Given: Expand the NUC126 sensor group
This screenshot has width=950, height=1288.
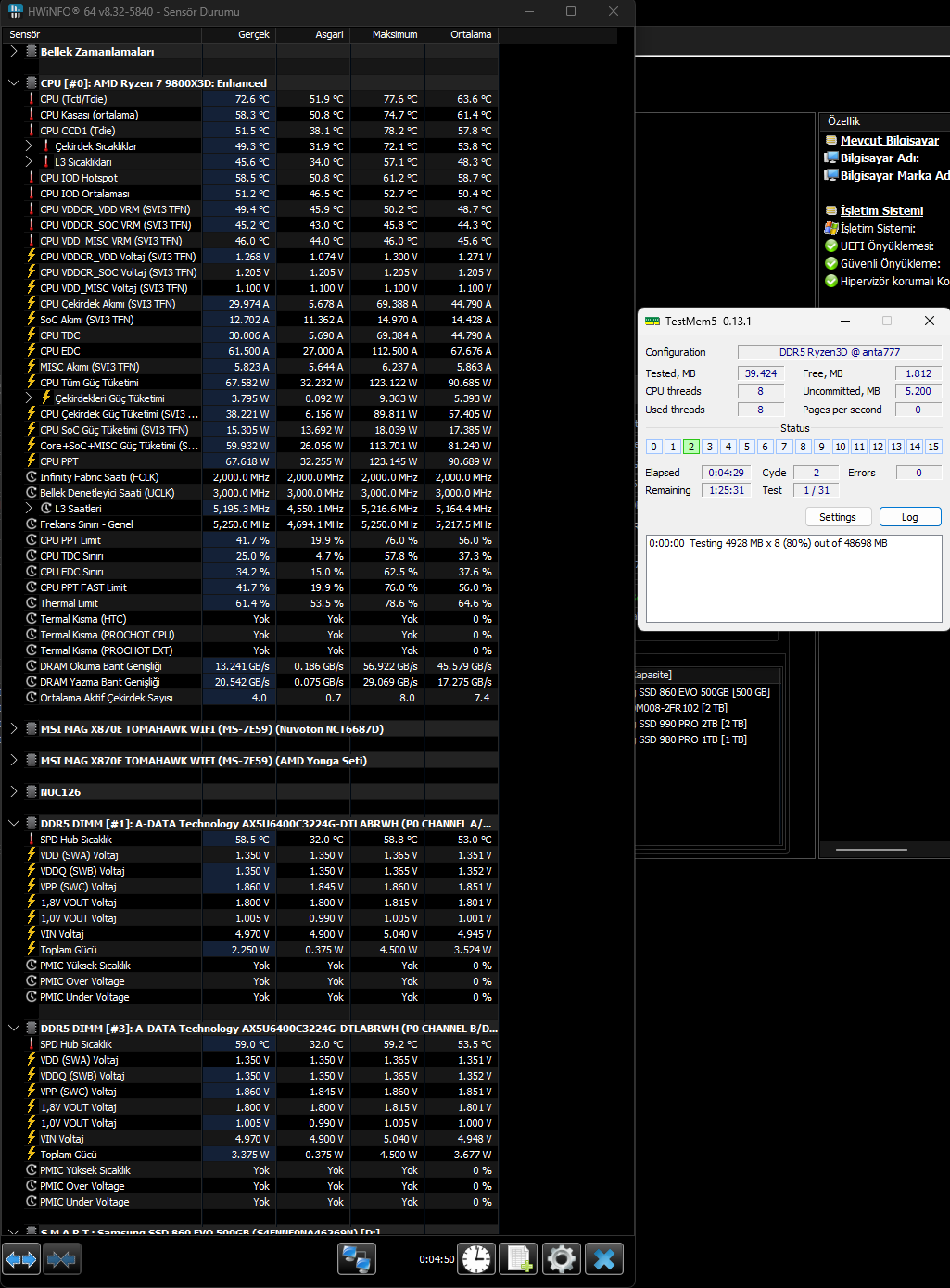Looking at the screenshot, I should (x=13, y=792).
